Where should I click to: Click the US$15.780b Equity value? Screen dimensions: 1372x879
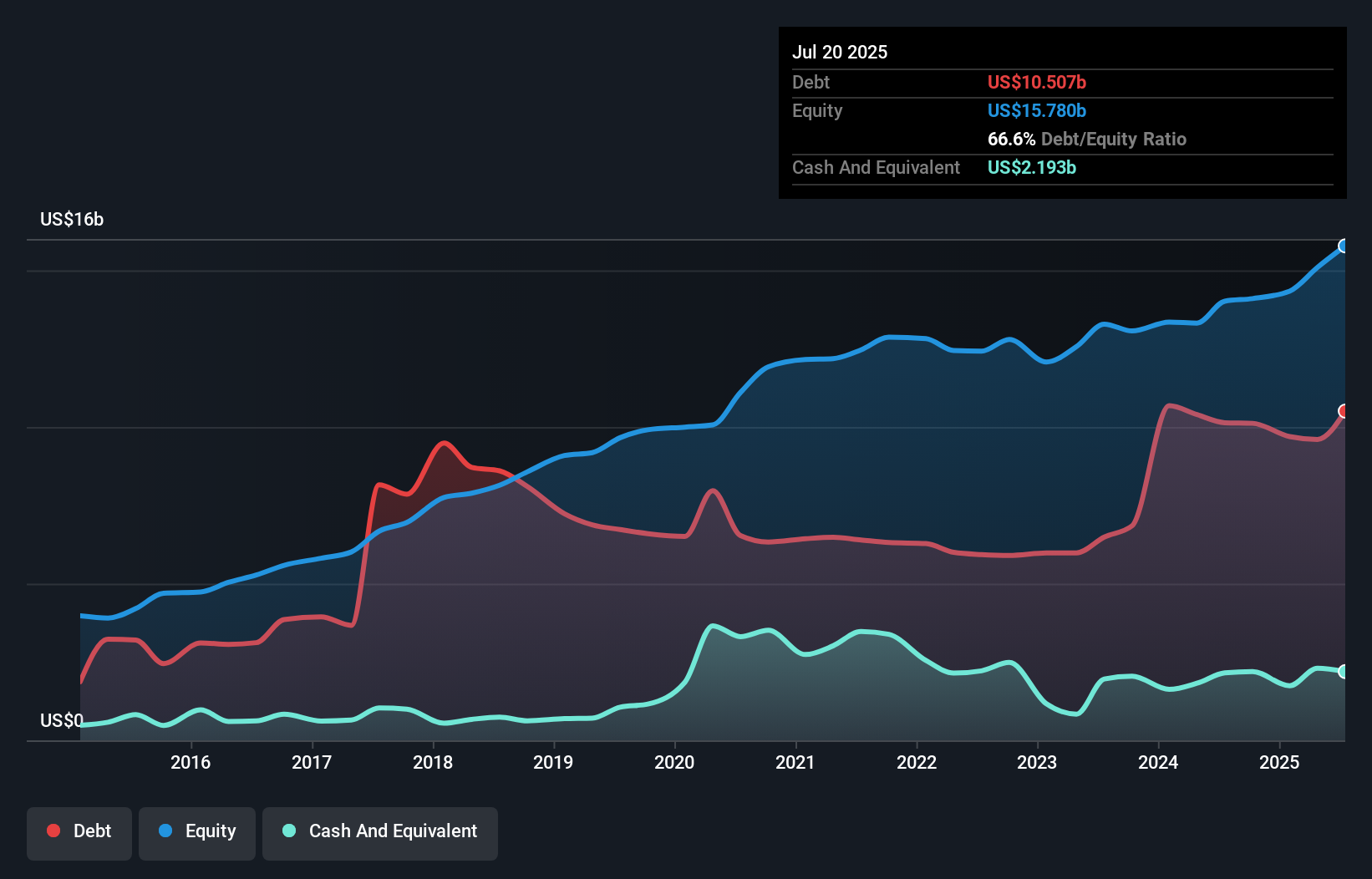1036,109
